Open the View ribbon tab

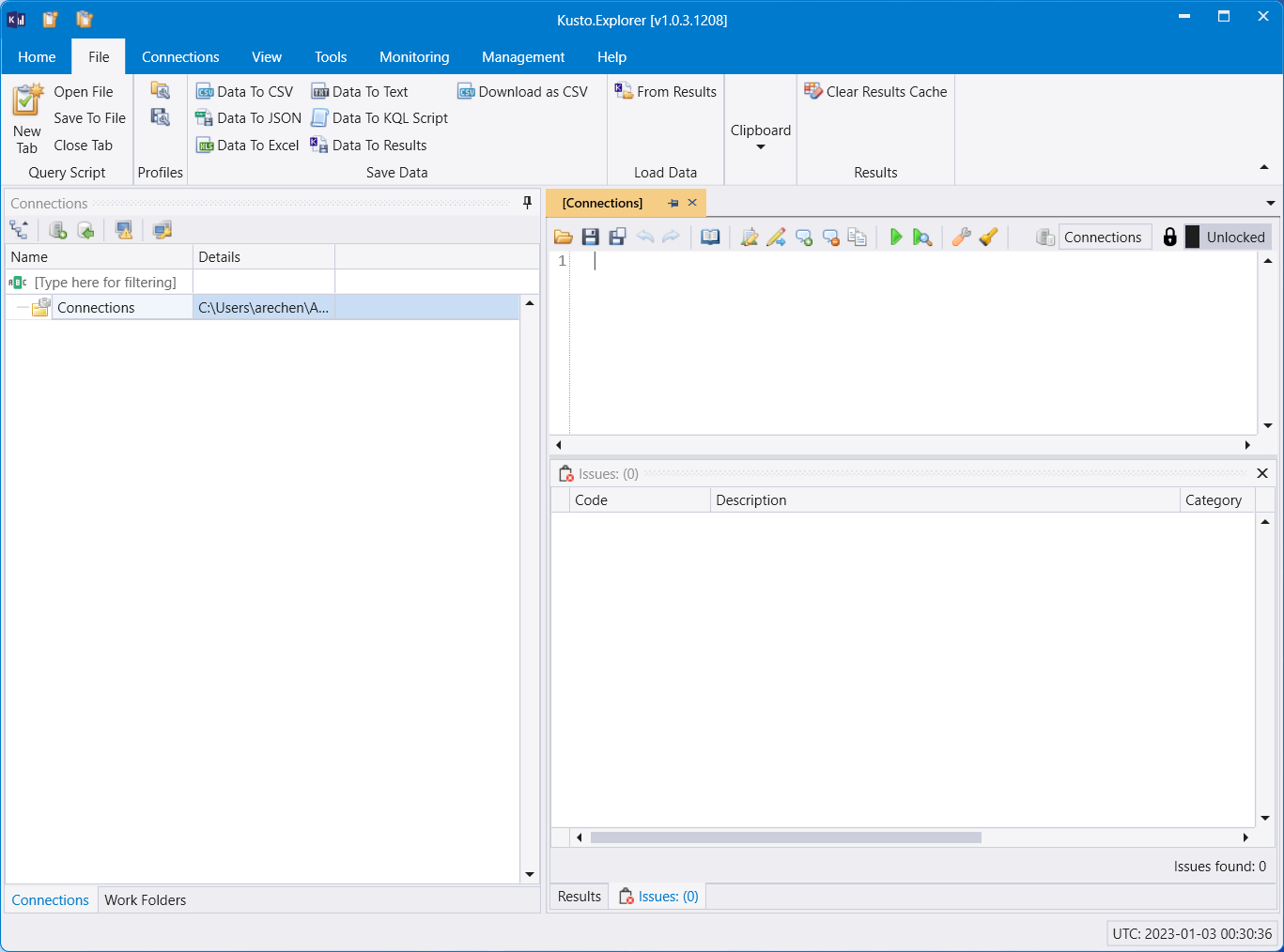(267, 57)
